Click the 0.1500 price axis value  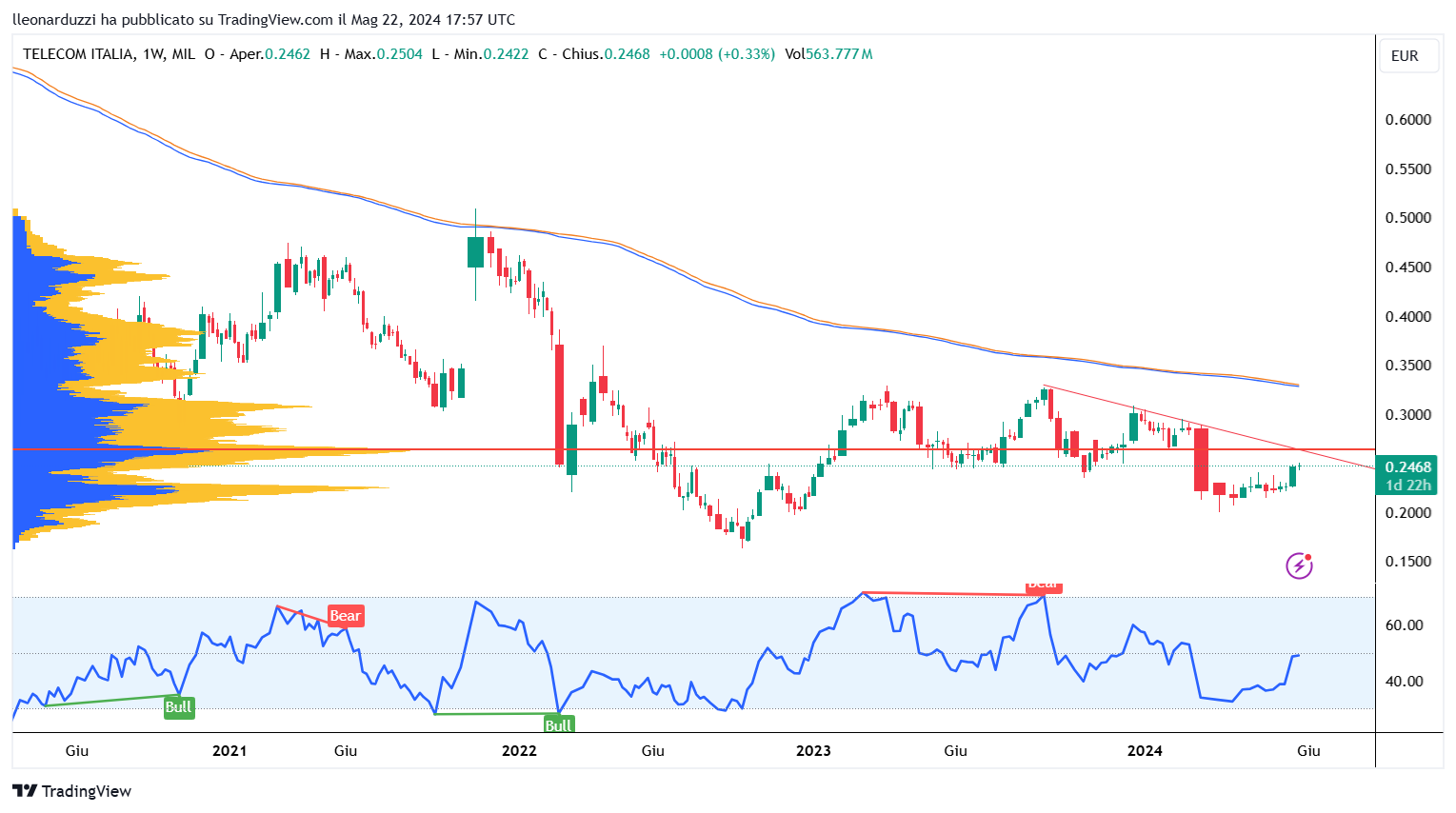[1408, 562]
